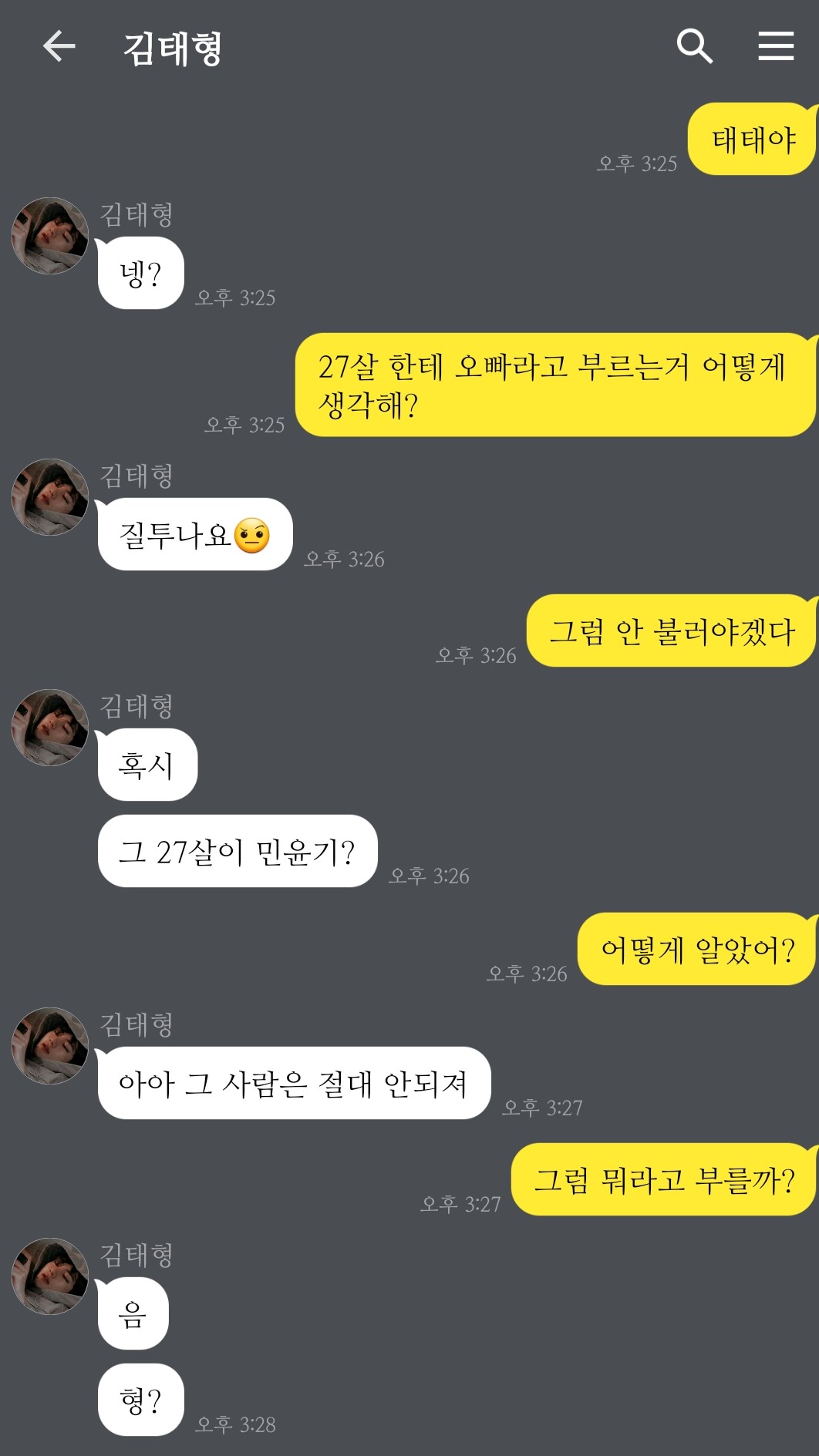Tap the yellow 어떻게 알았어? bubble
This screenshot has width=819, height=1456.
pos(697,949)
